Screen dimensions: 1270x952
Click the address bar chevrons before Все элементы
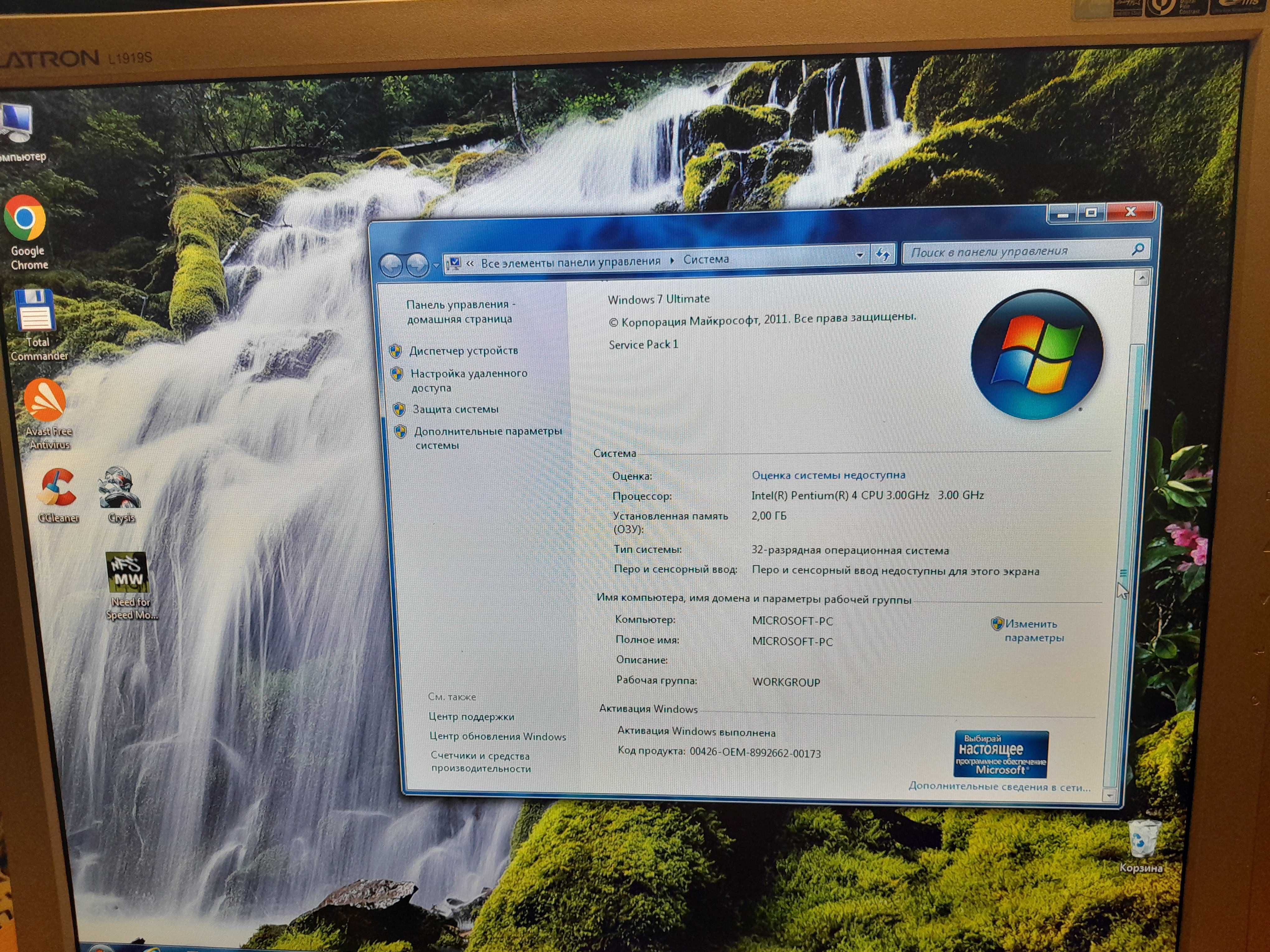[470, 264]
